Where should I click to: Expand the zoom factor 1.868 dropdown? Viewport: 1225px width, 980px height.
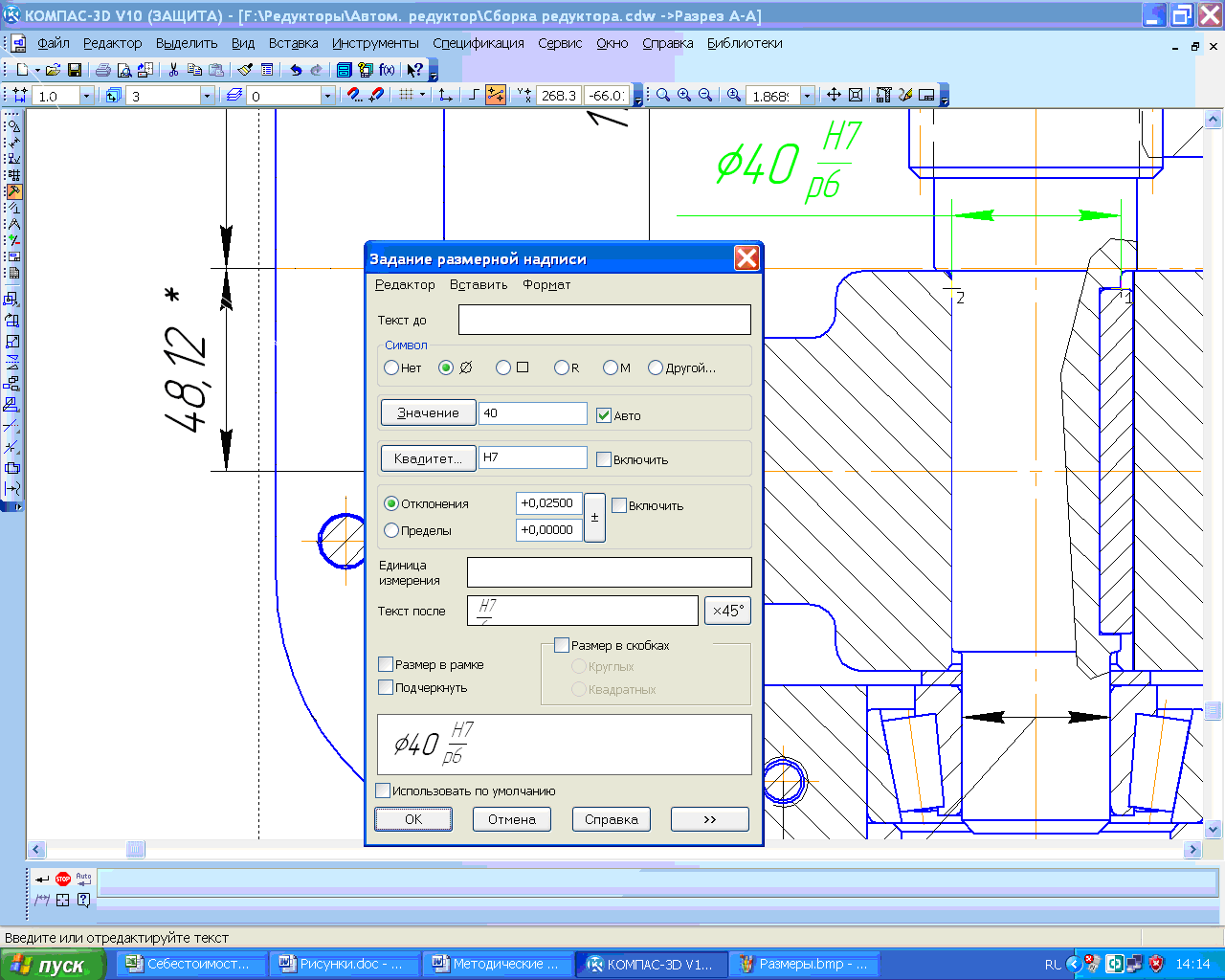807,96
